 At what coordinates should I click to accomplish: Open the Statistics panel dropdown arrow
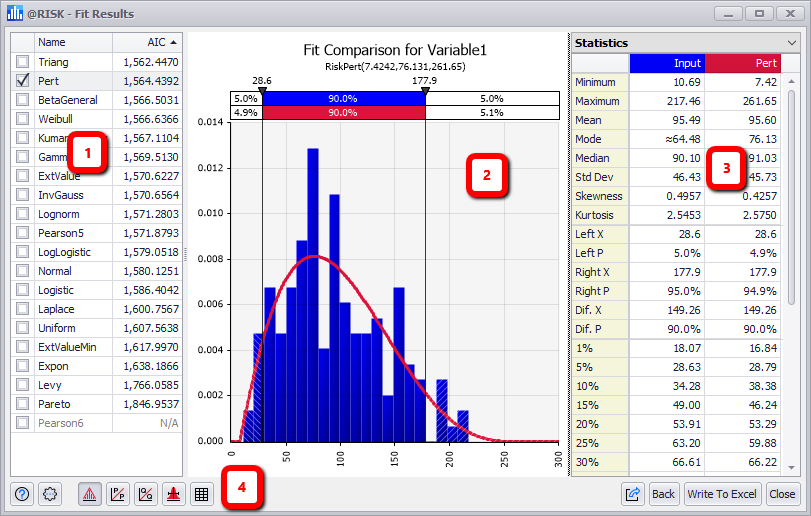(x=792, y=43)
